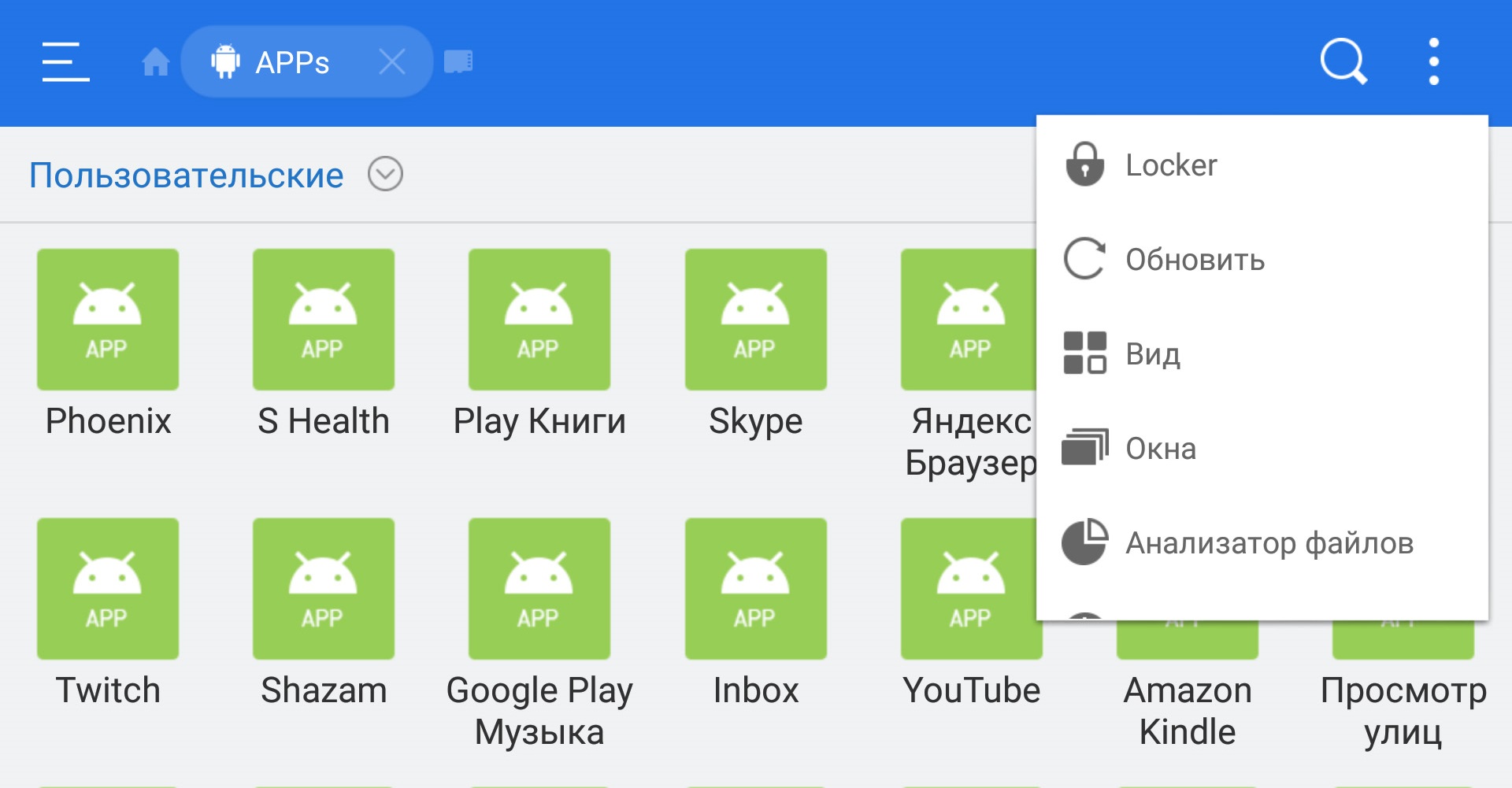Image resolution: width=1512 pixels, height=788 pixels.
Task: Expand the Пользовательские category dropdown arrow
Action: (x=385, y=174)
